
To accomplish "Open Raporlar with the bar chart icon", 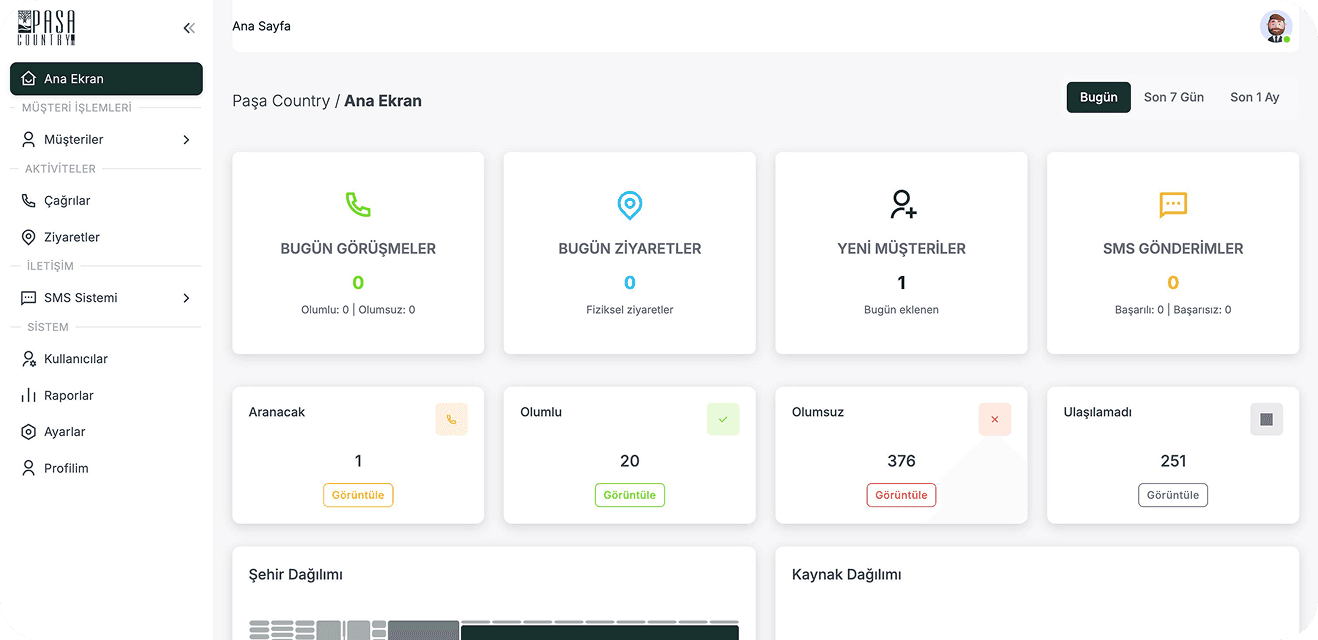I will [29, 395].
